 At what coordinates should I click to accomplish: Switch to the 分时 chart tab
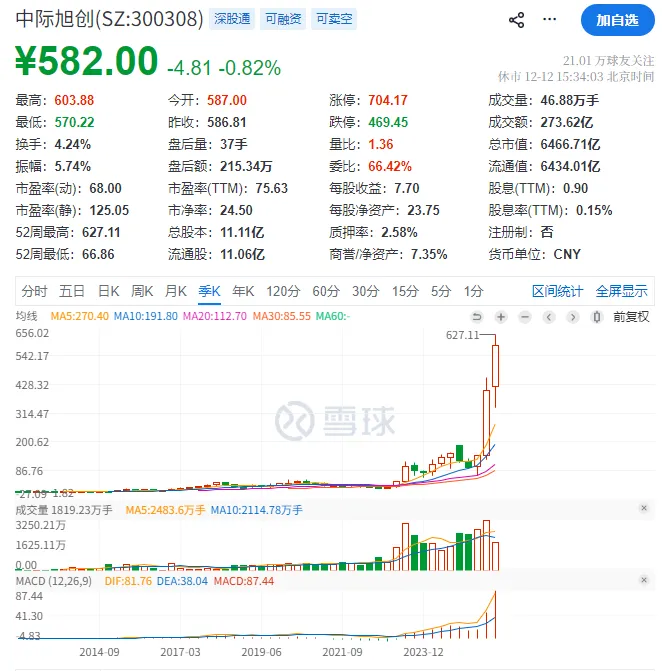click(34, 291)
